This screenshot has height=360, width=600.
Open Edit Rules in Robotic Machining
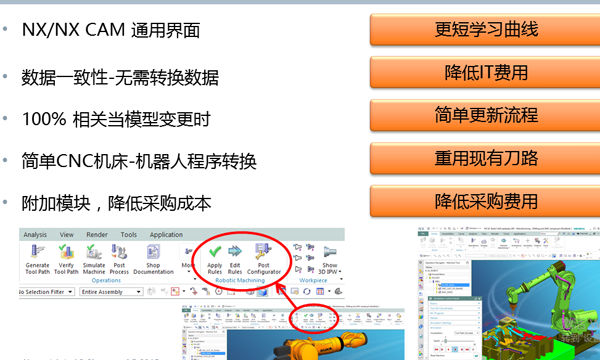pos(235,259)
